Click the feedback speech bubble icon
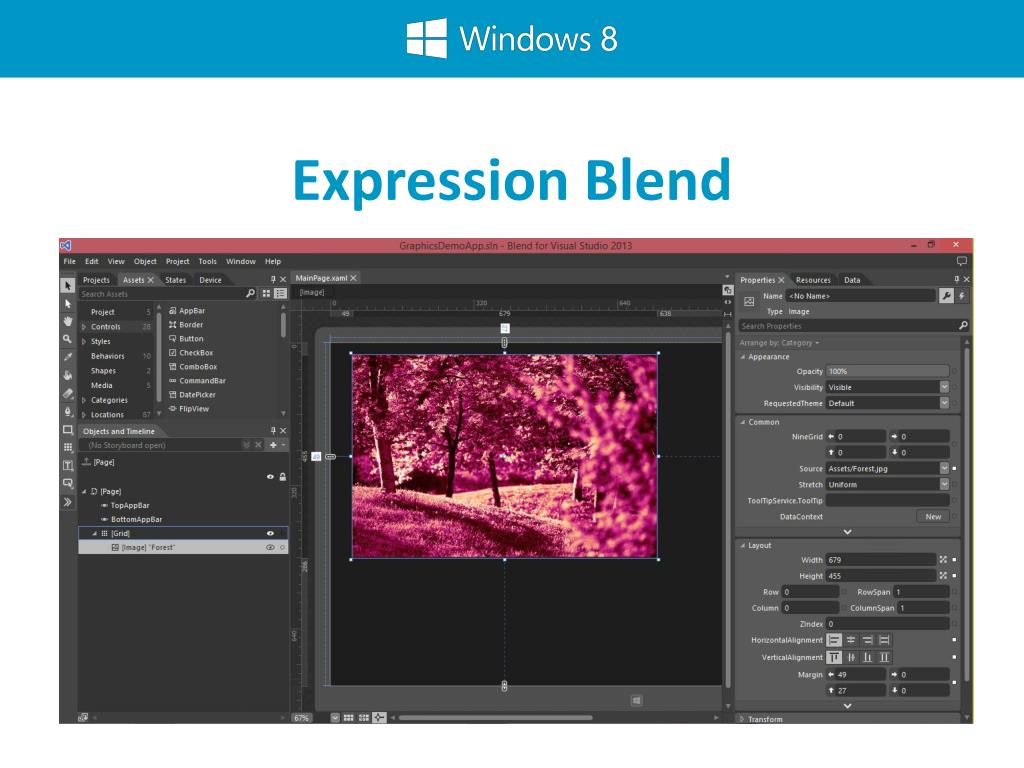This screenshot has width=1024, height=768. 961,261
